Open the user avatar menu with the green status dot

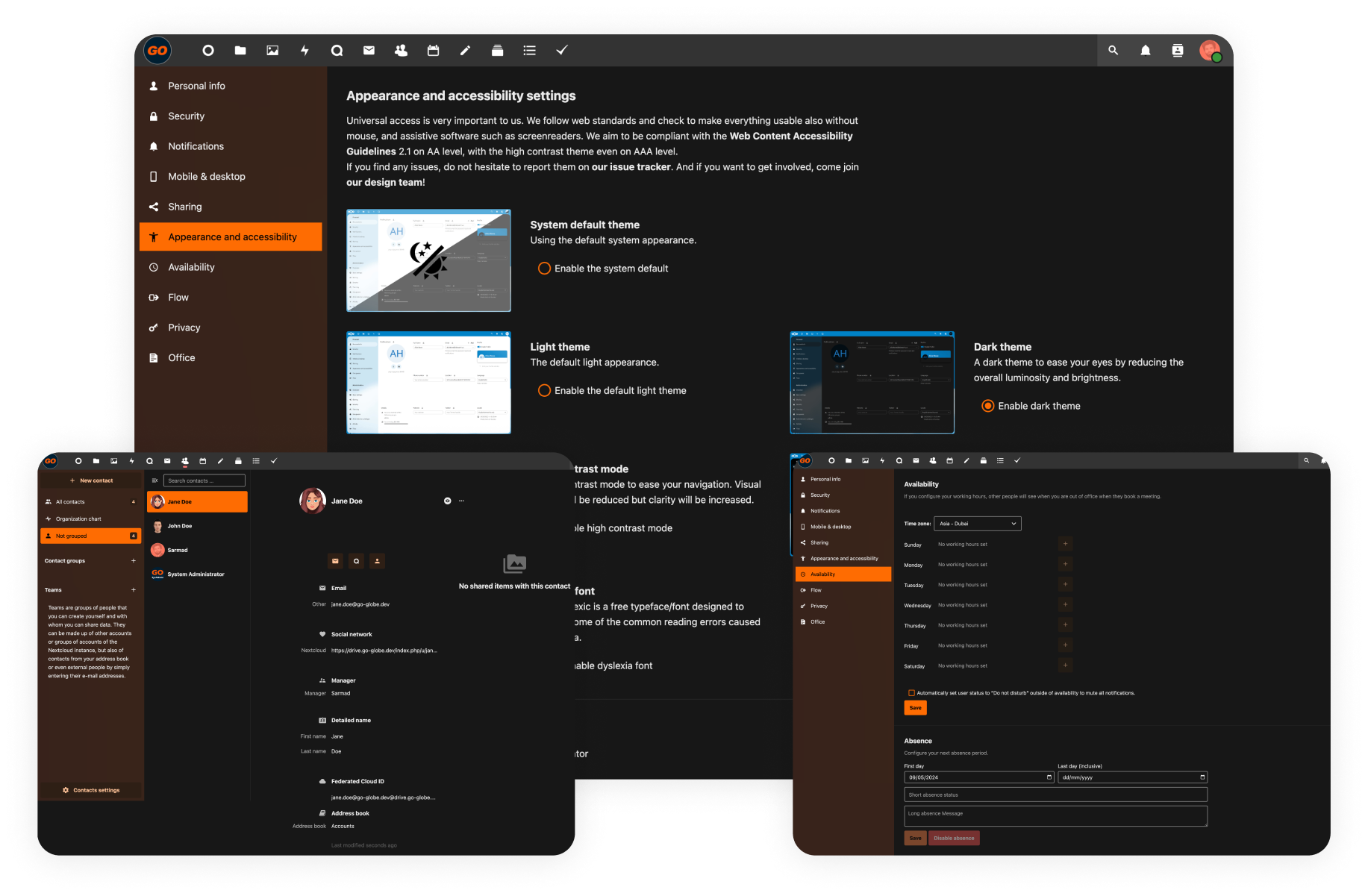click(1209, 51)
